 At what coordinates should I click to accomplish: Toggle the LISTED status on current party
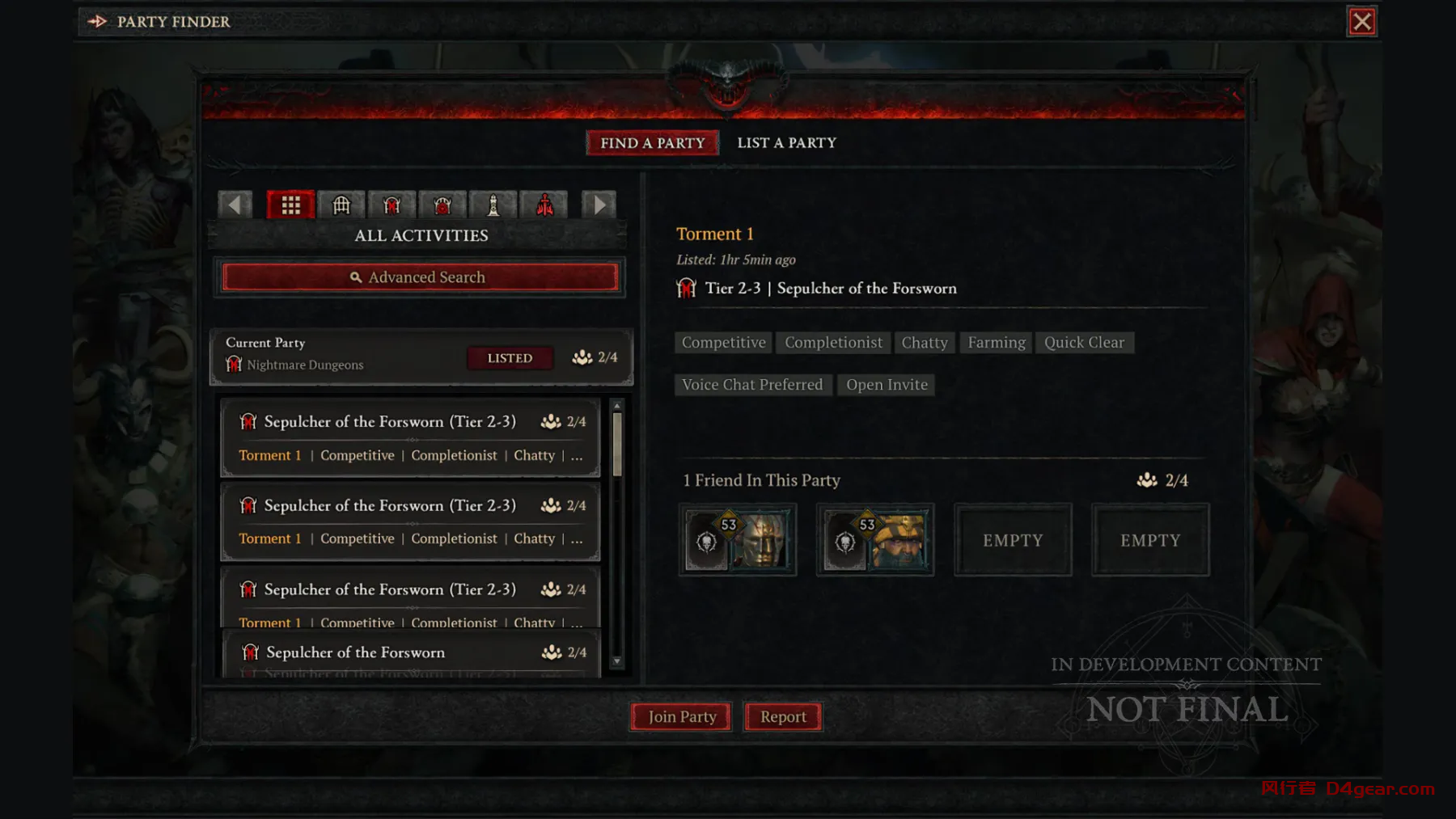pos(510,358)
